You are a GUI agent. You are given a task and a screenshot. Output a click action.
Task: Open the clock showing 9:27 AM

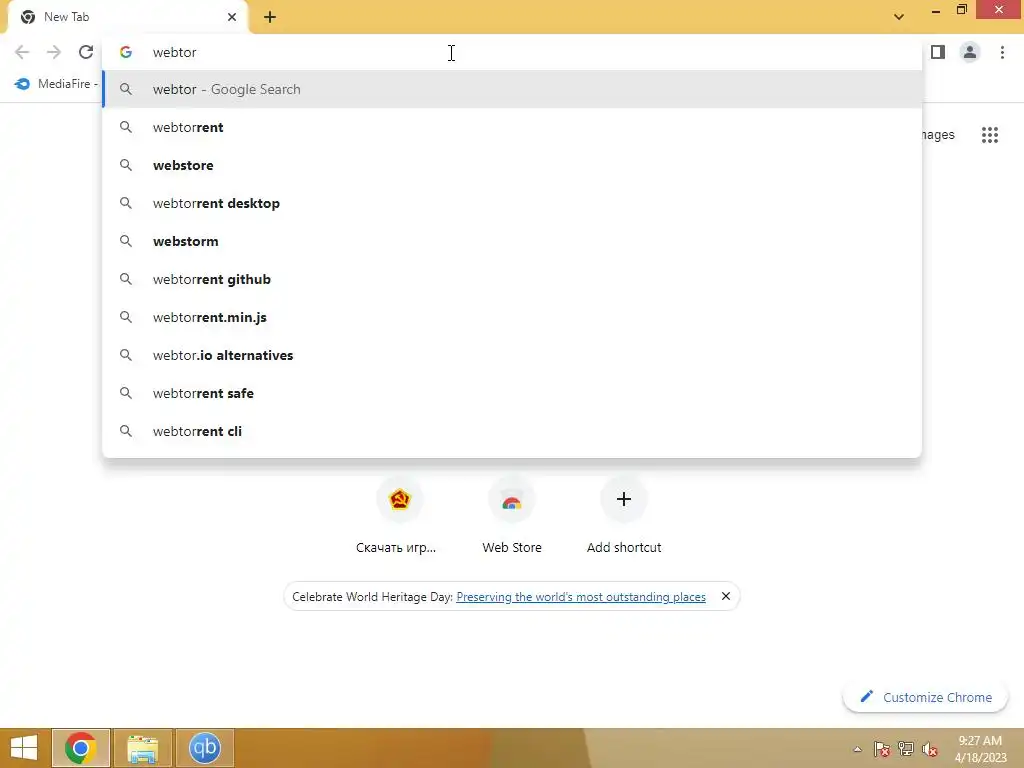tap(980, 749)
